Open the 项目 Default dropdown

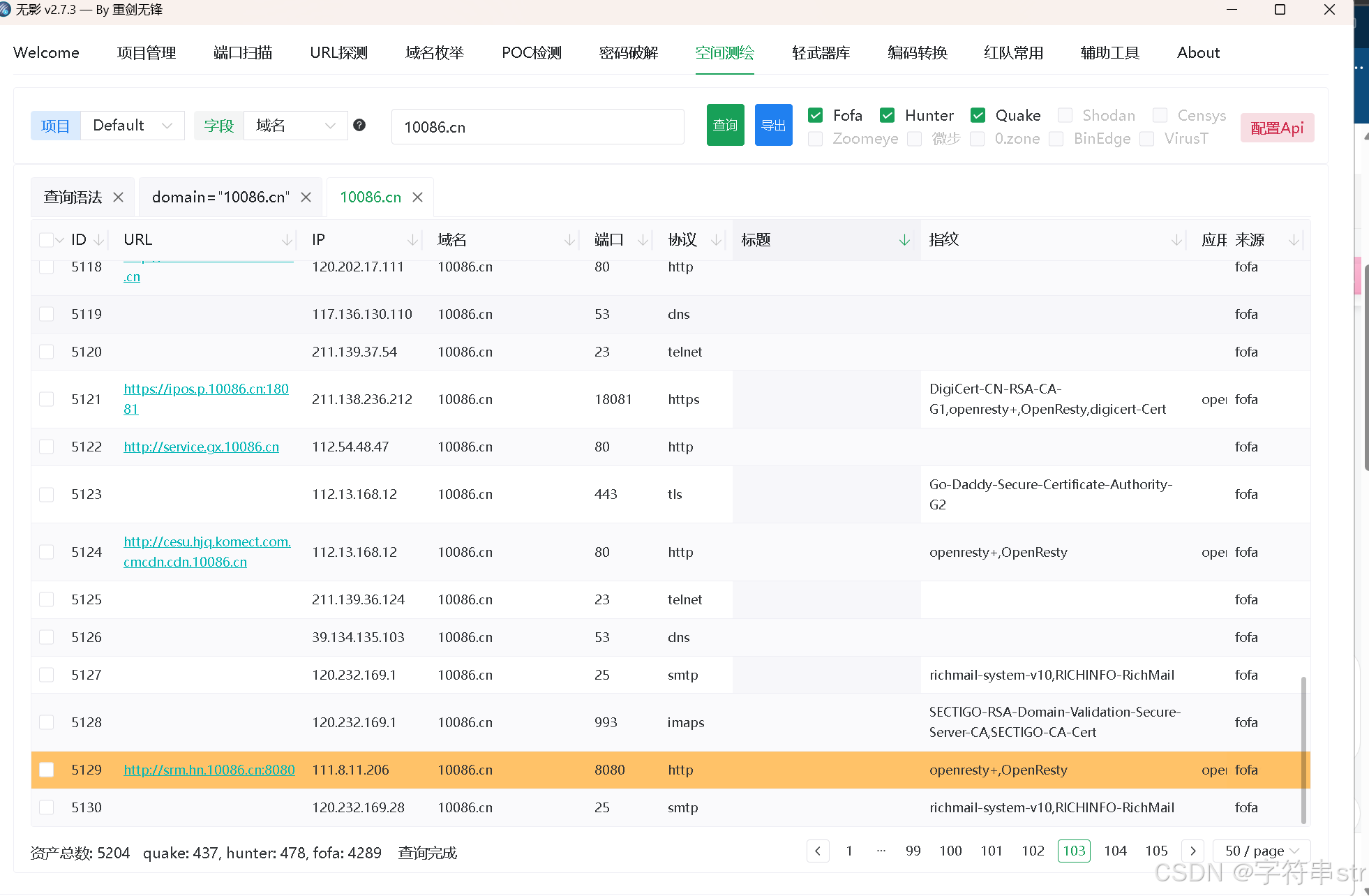point(133,126)
